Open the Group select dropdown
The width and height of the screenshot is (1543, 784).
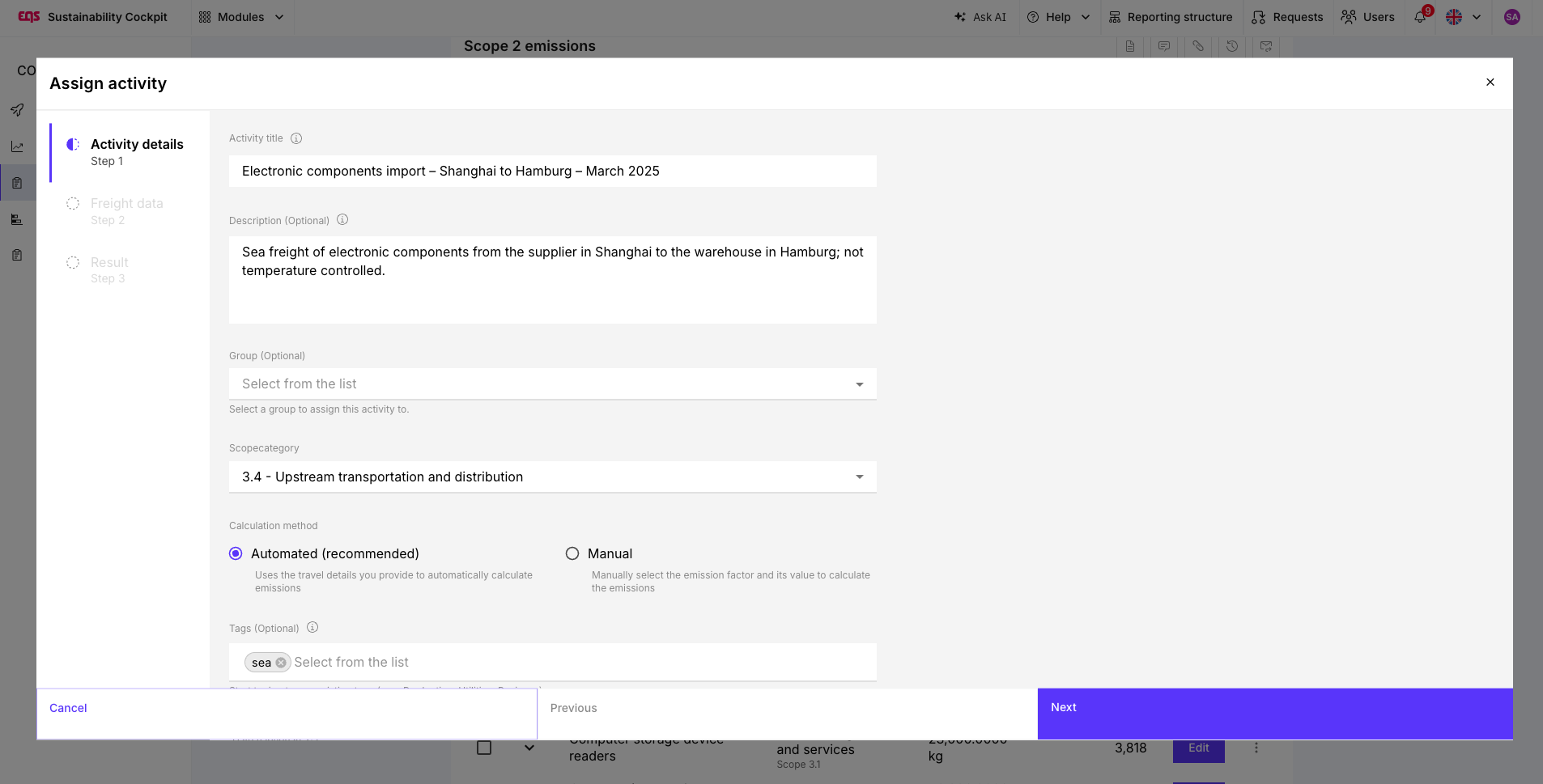(x=553, y=384)
